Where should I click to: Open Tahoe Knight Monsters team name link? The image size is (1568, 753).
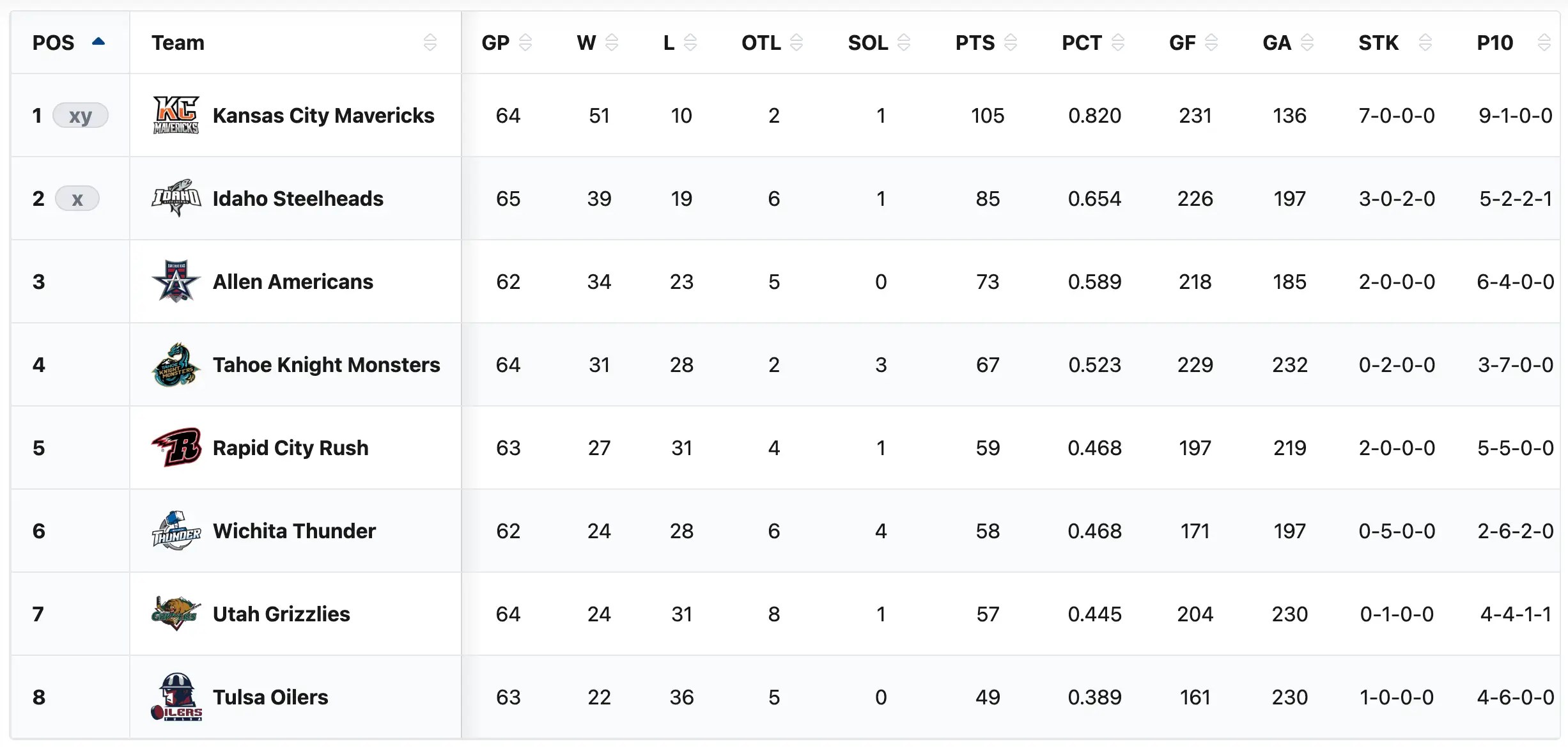[326, 365]
